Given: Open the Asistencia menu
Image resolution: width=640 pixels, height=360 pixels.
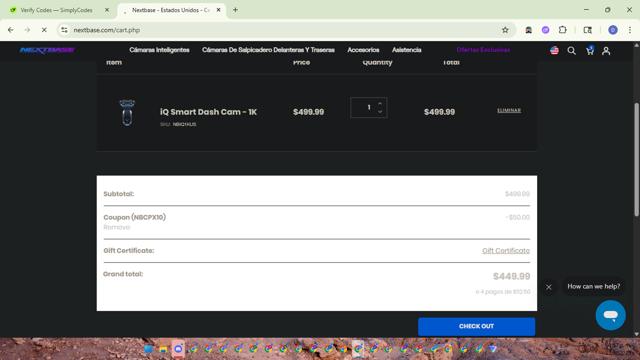Looking at the screenshot, I should pyautogui.click(x=407, y=50).
